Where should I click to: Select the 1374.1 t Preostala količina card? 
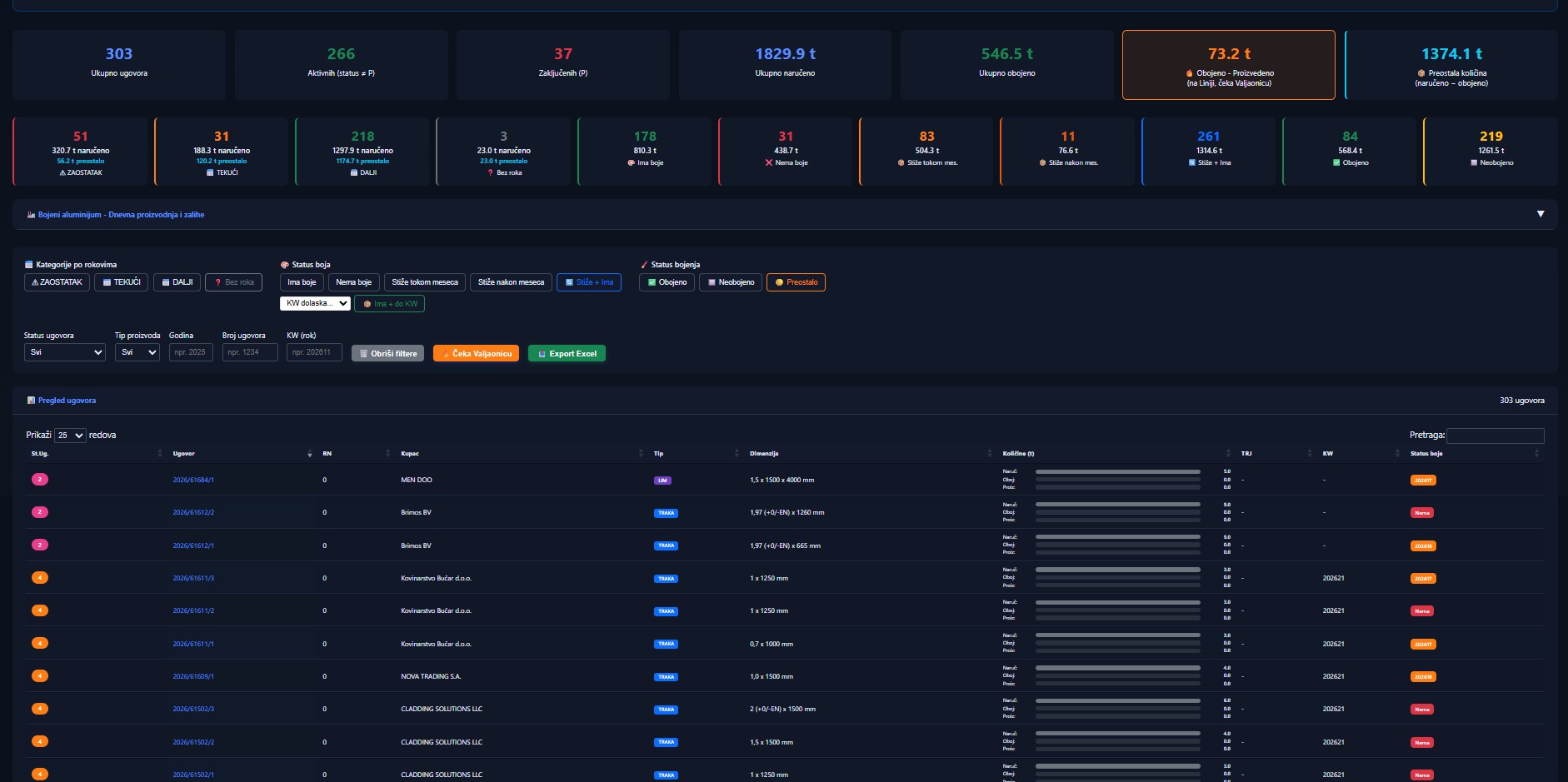point(1451,65)
